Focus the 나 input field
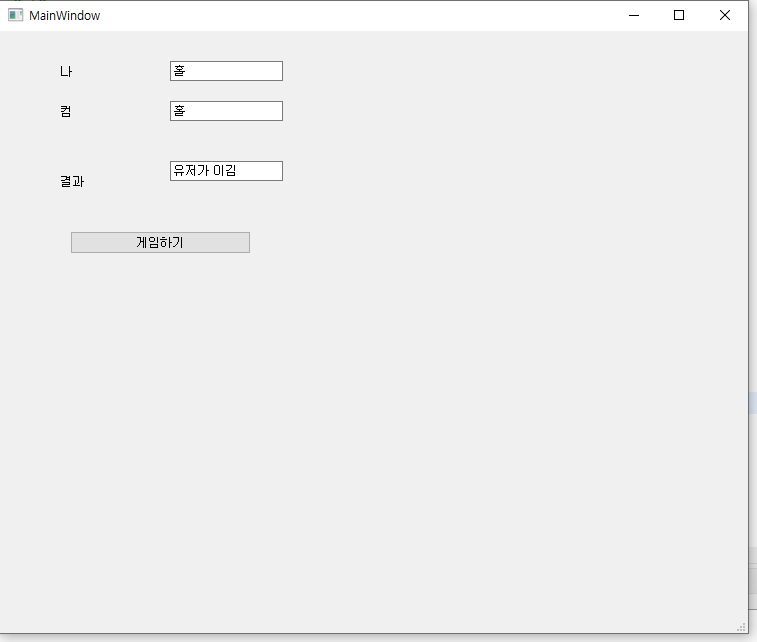The width and height of the screenshot is (757, 642). click(226, 71)
